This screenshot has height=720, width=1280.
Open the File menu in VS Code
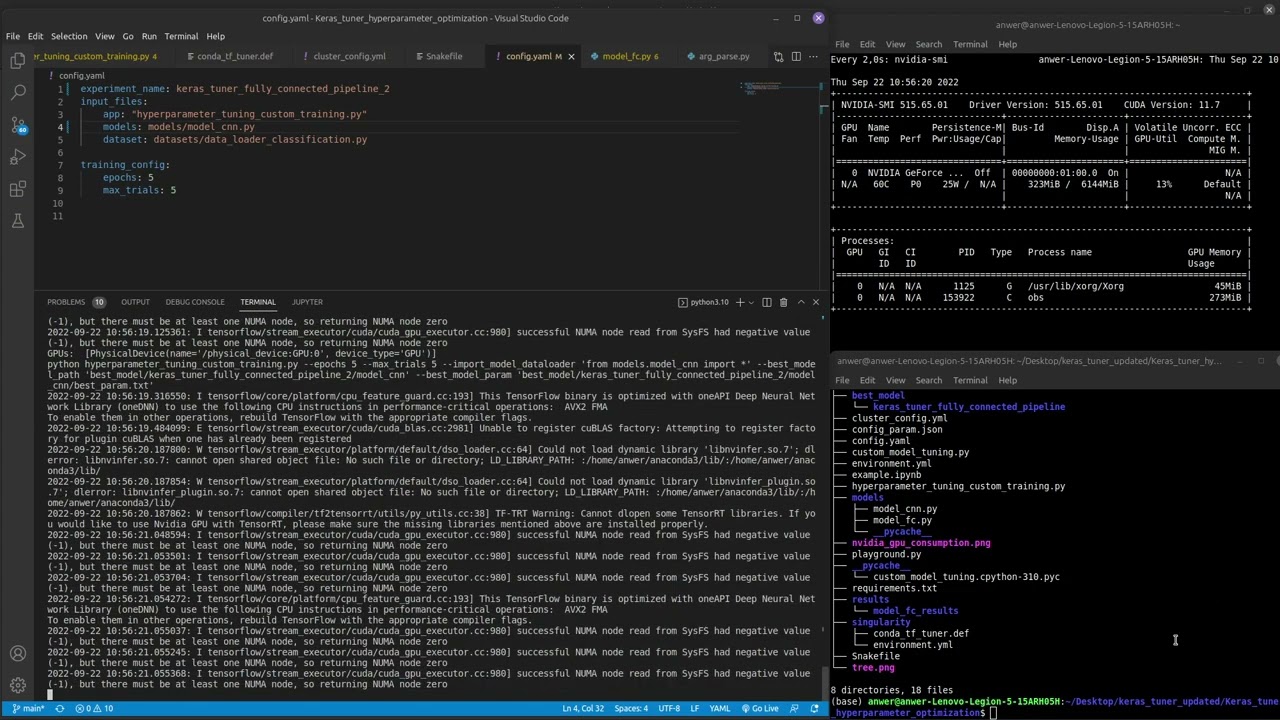(13, 36)
